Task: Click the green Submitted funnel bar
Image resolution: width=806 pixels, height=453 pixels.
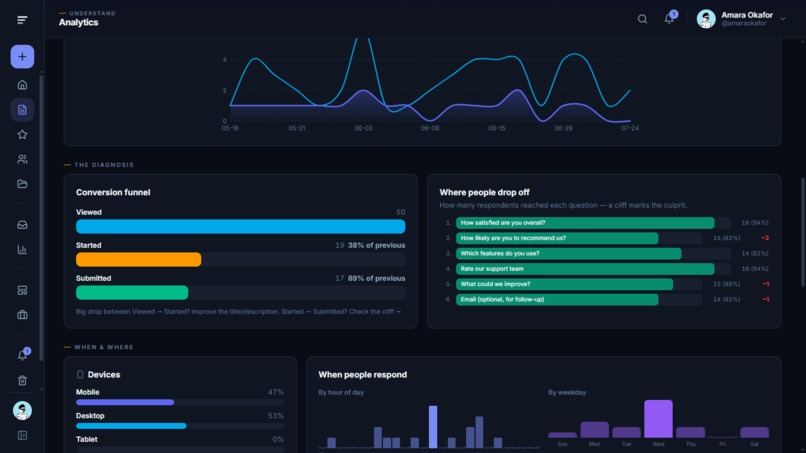Action: [132, 293]
